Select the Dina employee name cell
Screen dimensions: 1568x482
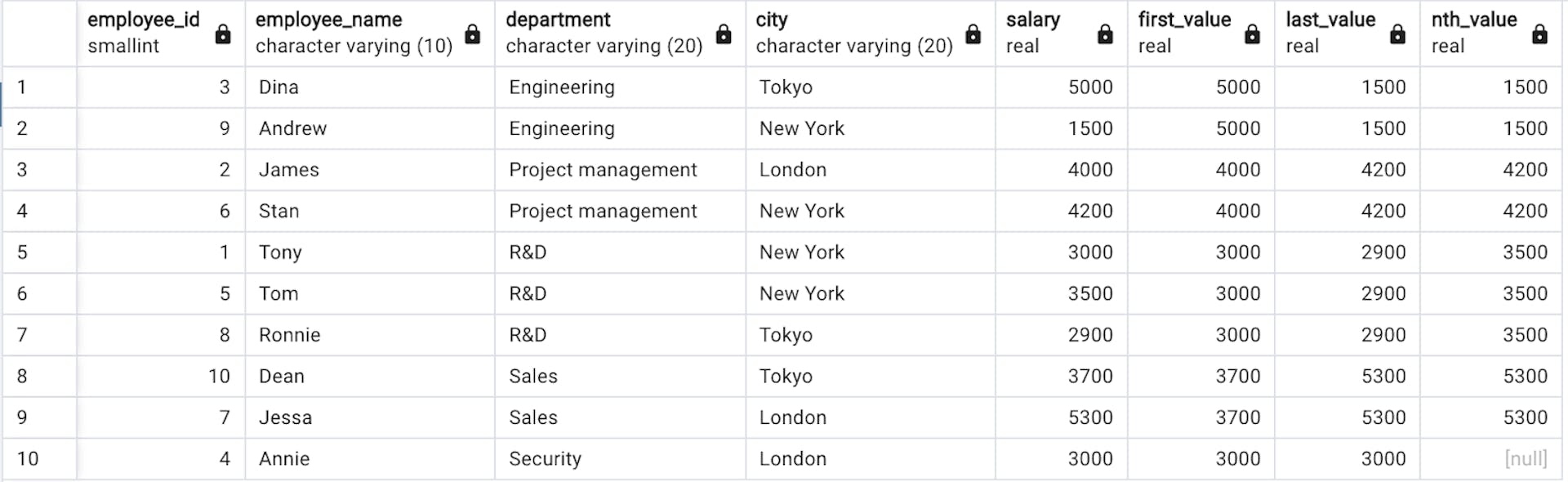(369, 87)
